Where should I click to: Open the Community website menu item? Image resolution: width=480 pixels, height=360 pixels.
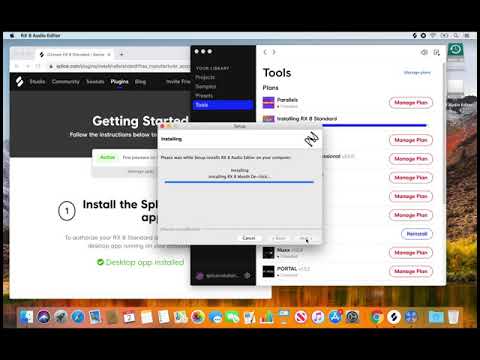point(66,82)
